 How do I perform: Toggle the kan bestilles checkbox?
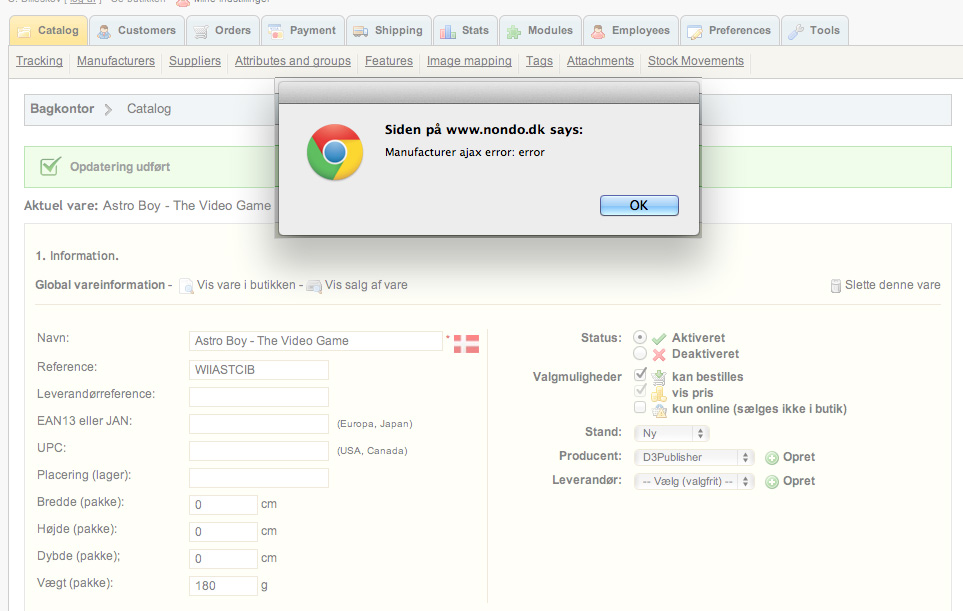tap(640, 374)
